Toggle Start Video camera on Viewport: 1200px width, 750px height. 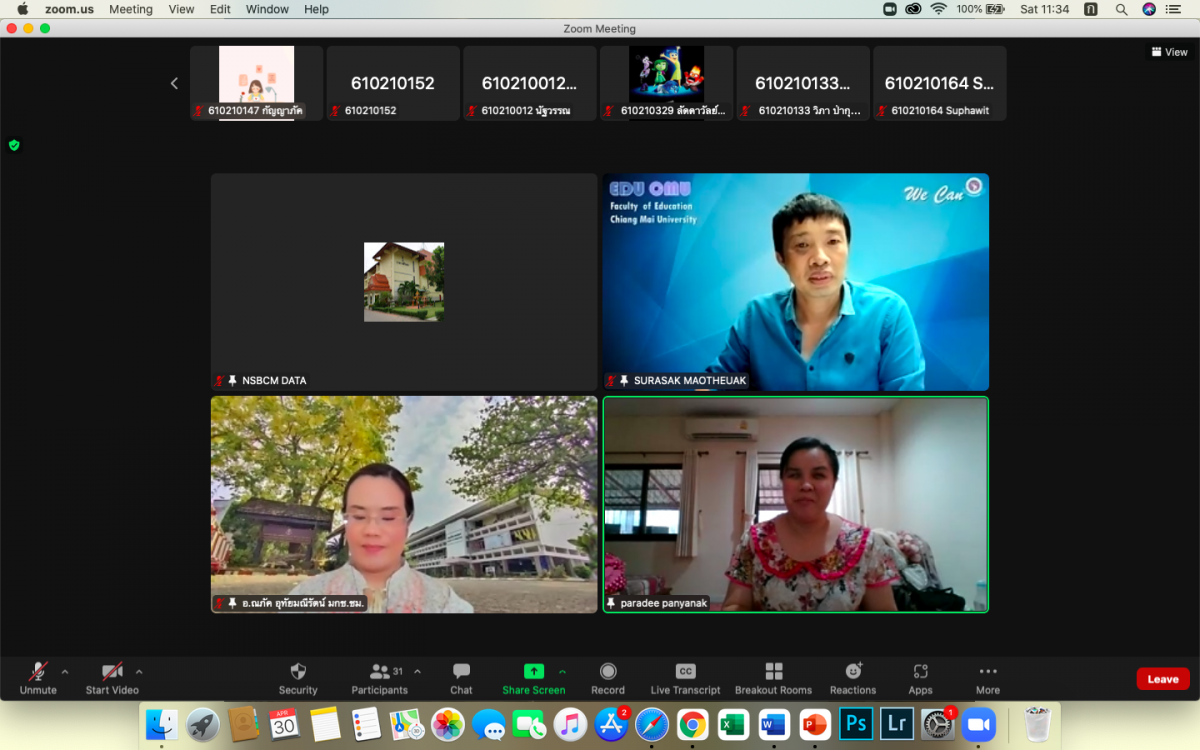click(112, 671)
